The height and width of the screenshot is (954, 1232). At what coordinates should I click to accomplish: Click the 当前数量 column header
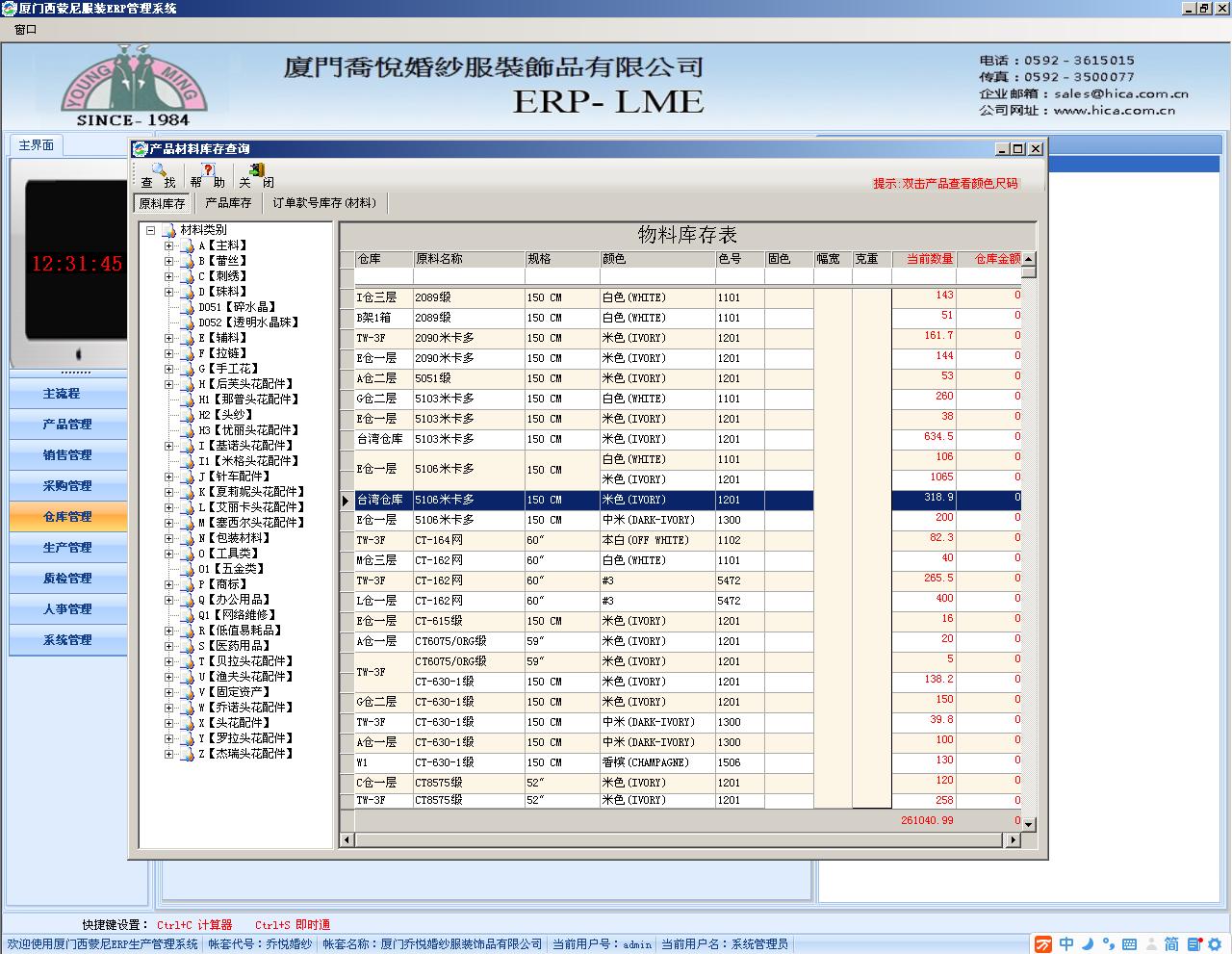924,259
